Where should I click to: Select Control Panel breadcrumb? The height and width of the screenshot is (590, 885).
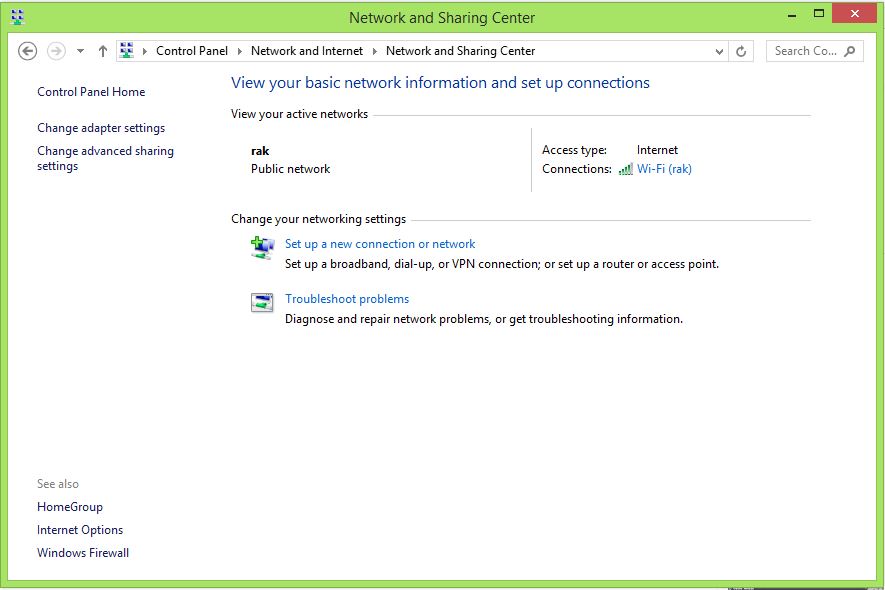point(192,51)
